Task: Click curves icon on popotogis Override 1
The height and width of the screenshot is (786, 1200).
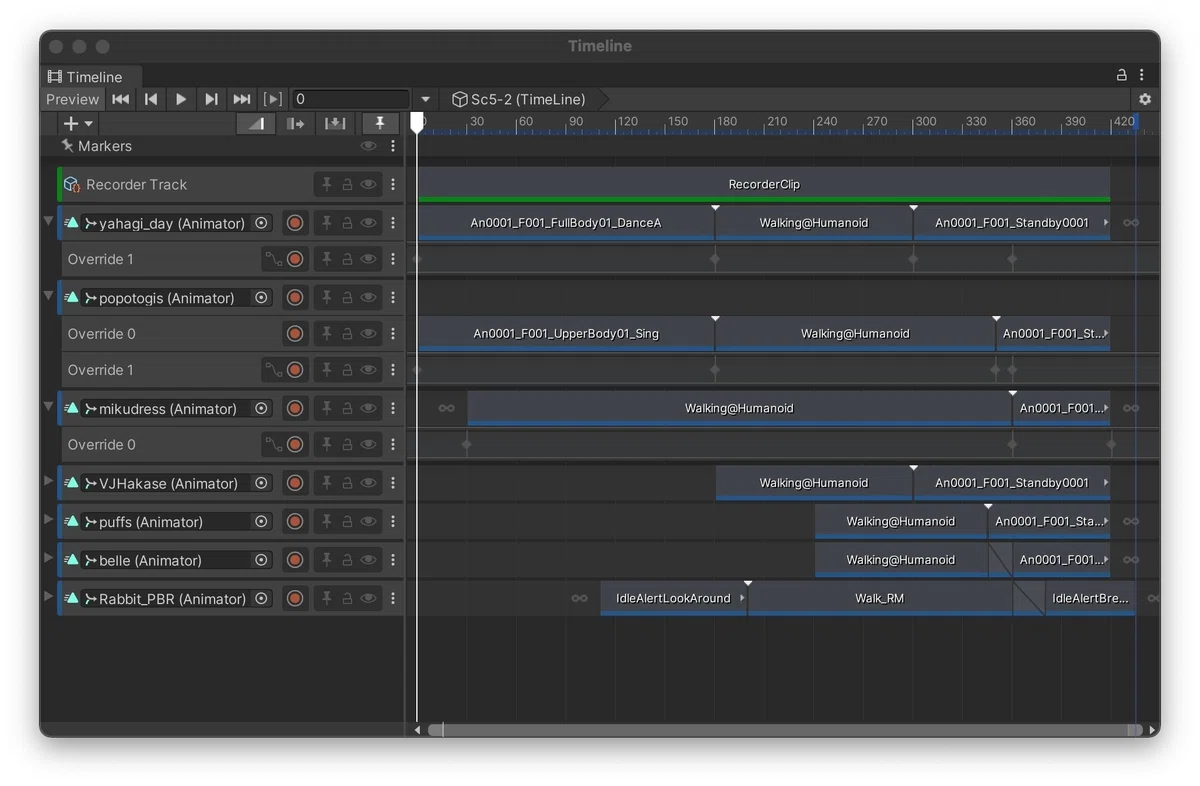Action: [x=273, y=370]
